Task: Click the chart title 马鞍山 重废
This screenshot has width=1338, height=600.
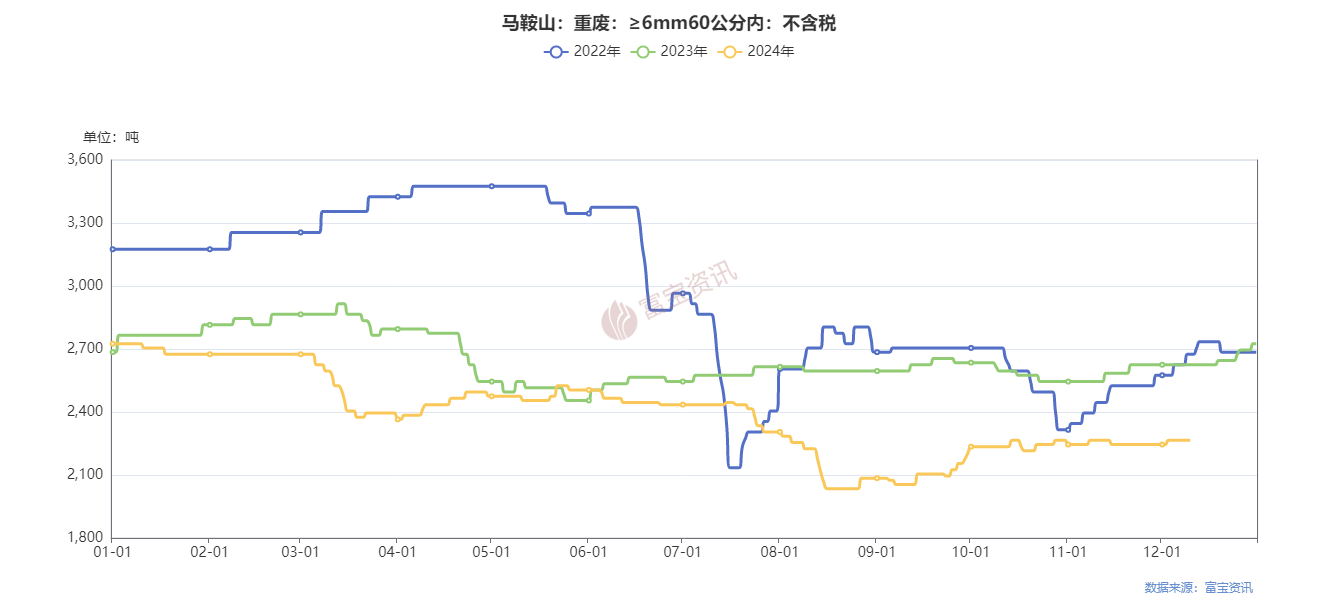Action: point(668,22)
